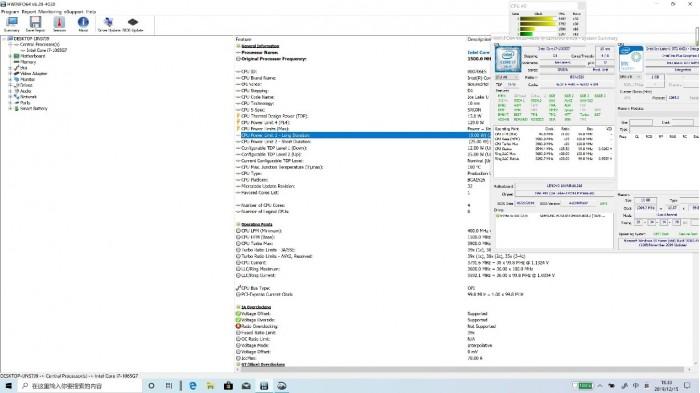Open Cortana from the taskbar
Viewport: 700px width, 393px height.
tap(152, 385)
